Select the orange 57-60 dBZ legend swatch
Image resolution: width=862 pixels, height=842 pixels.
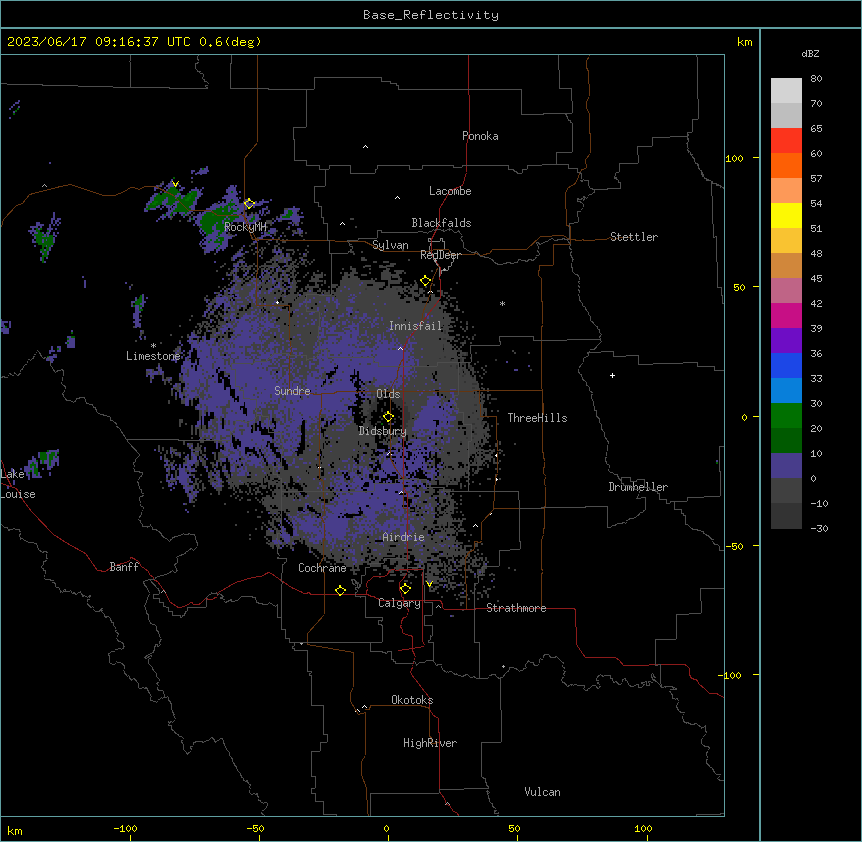pos(786,165)
